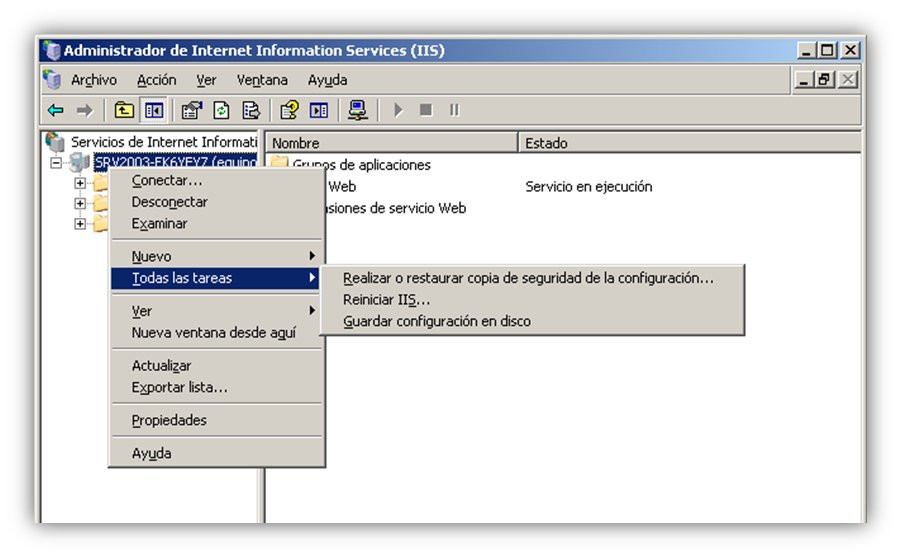
Task: Select Todas las tareas in context menu
Action: tap(217, 278)
